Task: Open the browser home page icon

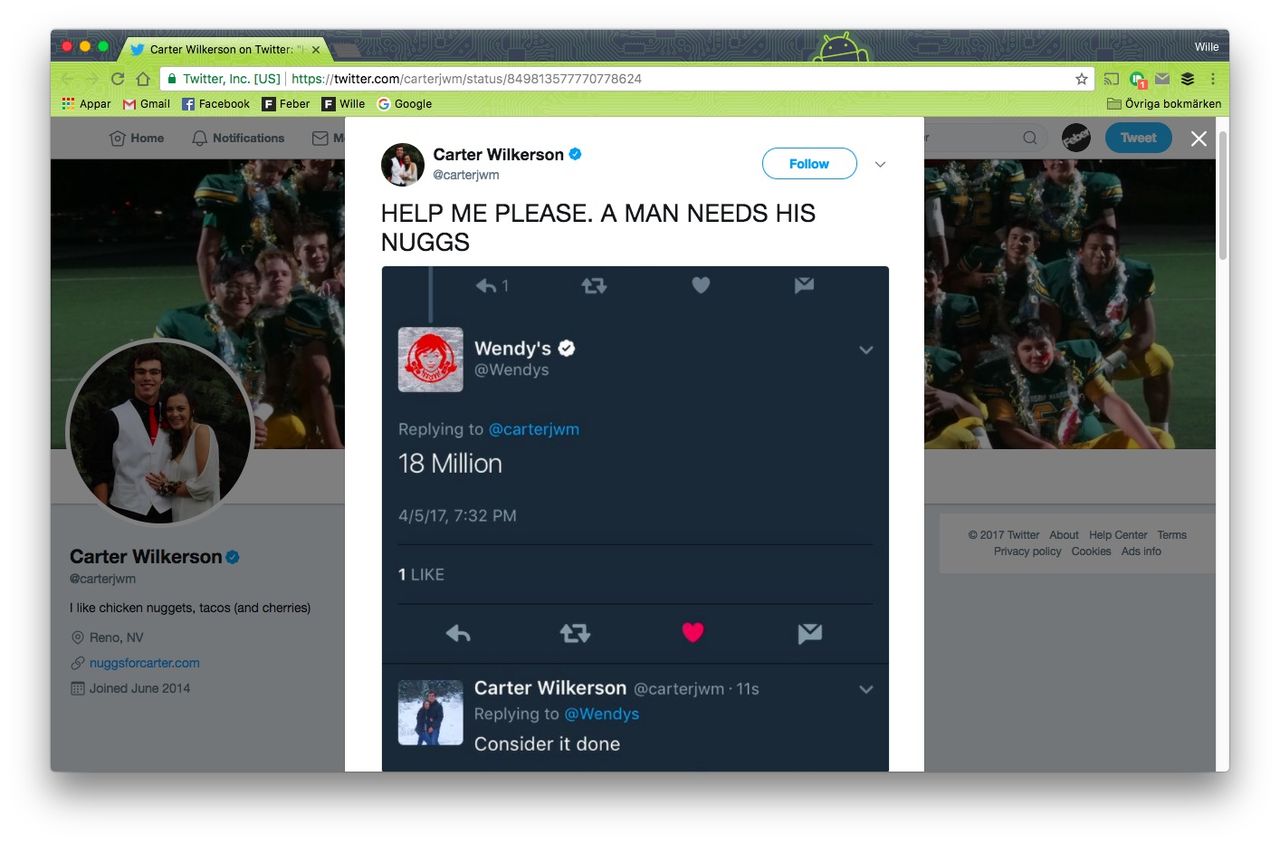Action: pos(143,79)
